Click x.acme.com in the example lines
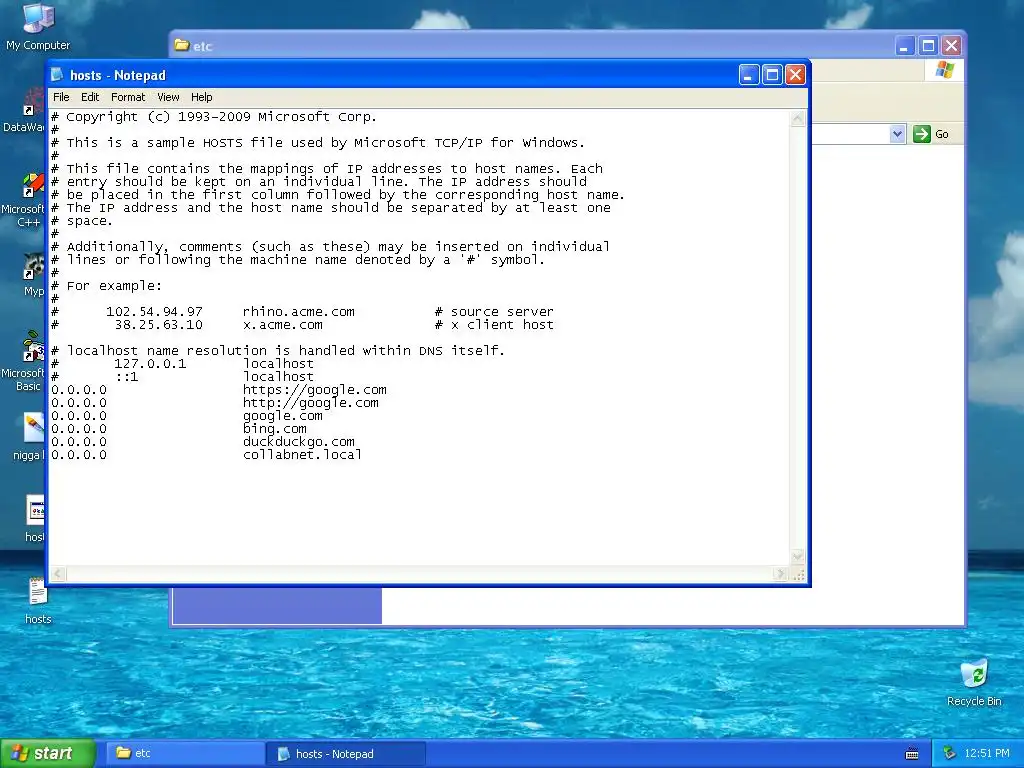This screenshot has height=768, width=1024. [282, 325]
